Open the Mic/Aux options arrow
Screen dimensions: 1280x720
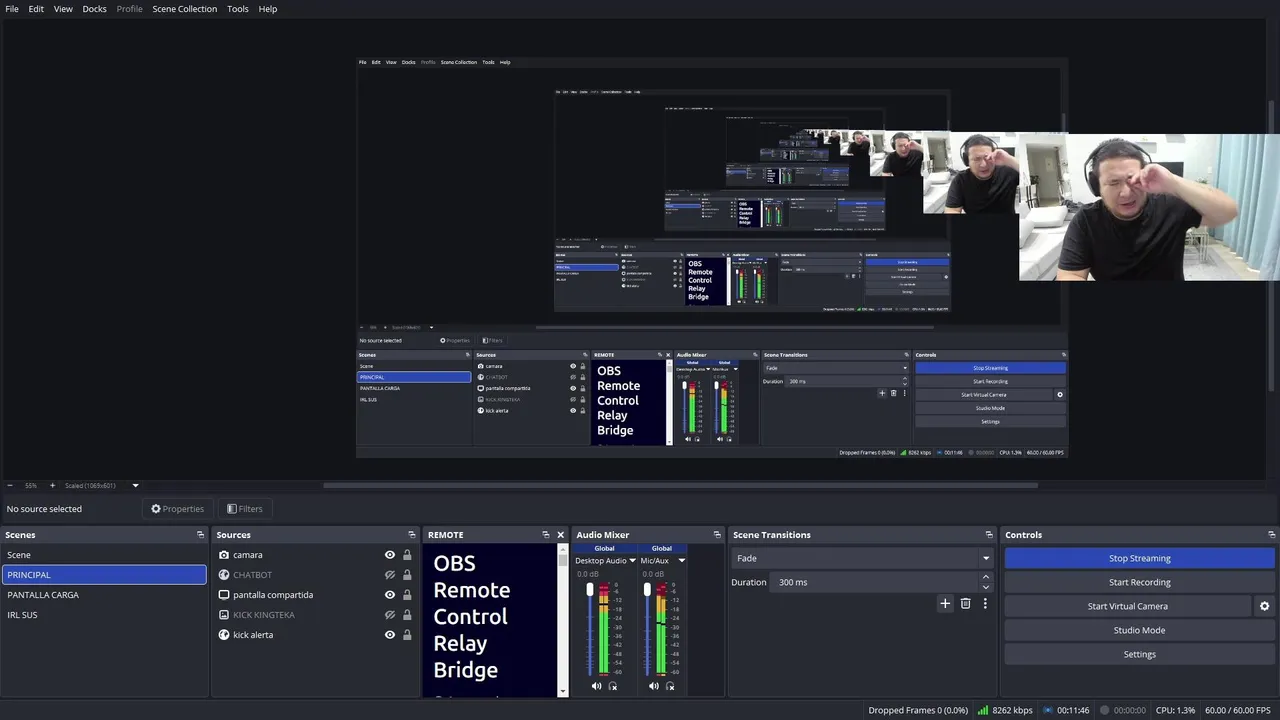pyautogui.click(x=682, y=561)
